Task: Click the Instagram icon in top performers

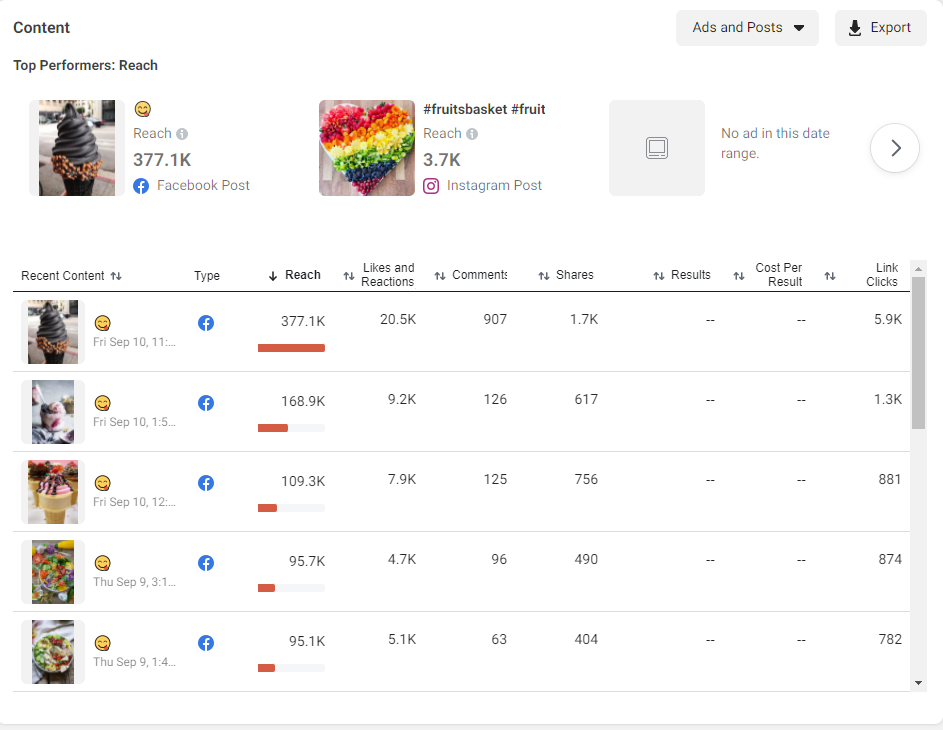Action: pyautogui.click(x=431, y=185)
